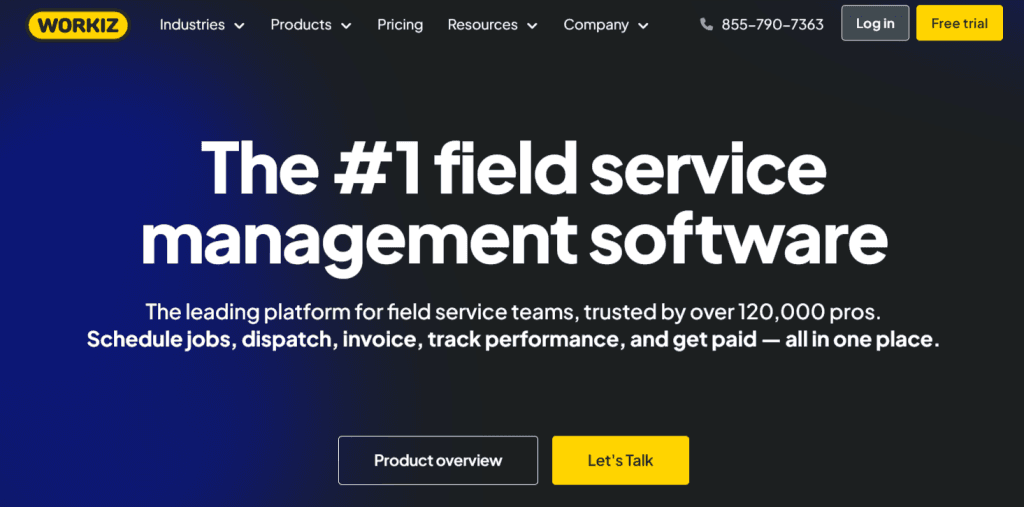
Task: Open the Product overview button
Action: coord(438,460)
